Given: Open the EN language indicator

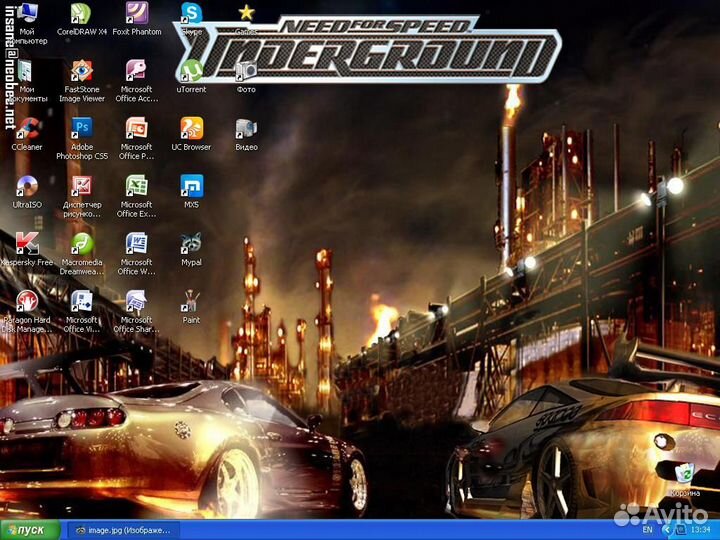Looking at the screenshot, I should [647, 530].
